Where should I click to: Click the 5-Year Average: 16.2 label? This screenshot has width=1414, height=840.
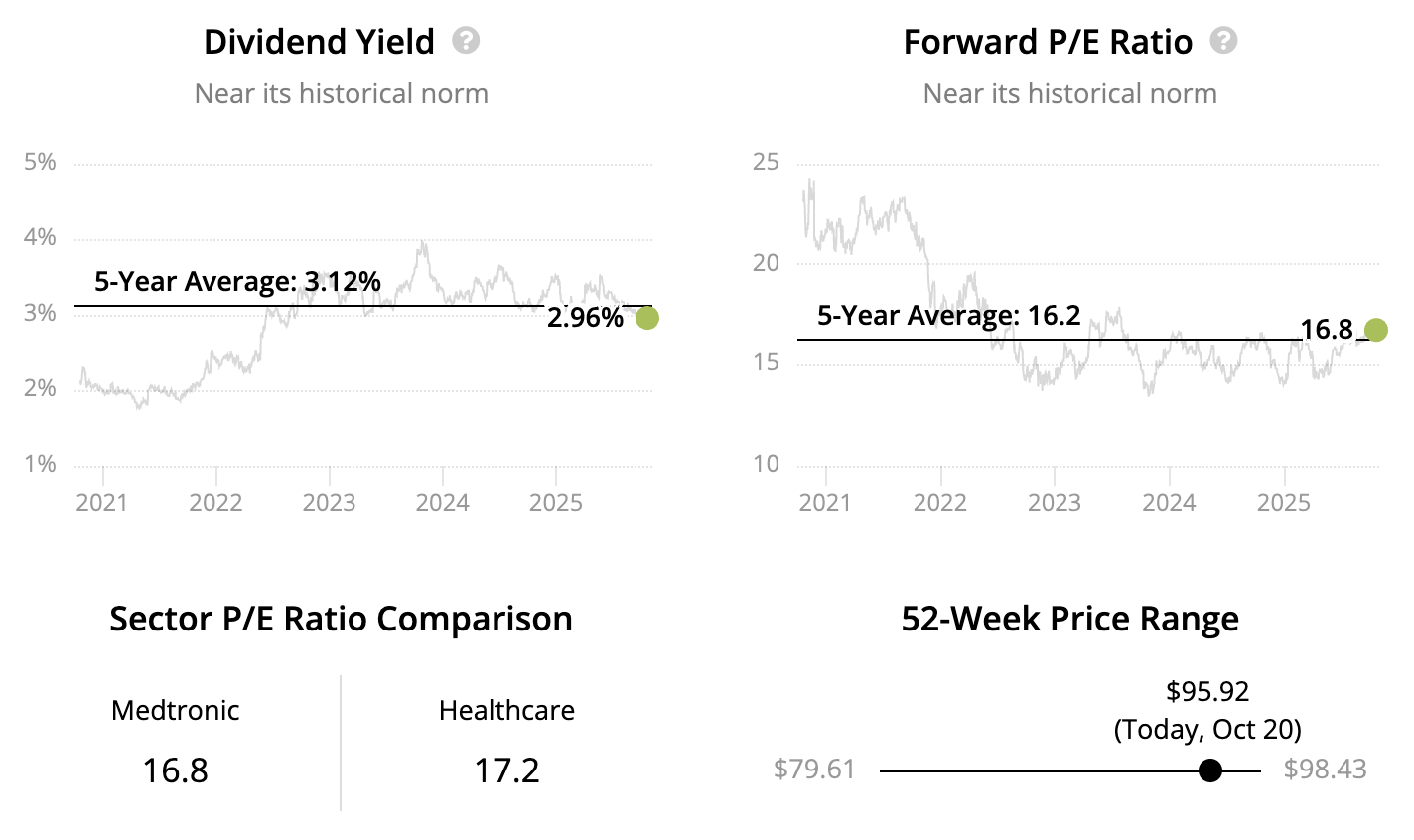(x=948, y=316)
